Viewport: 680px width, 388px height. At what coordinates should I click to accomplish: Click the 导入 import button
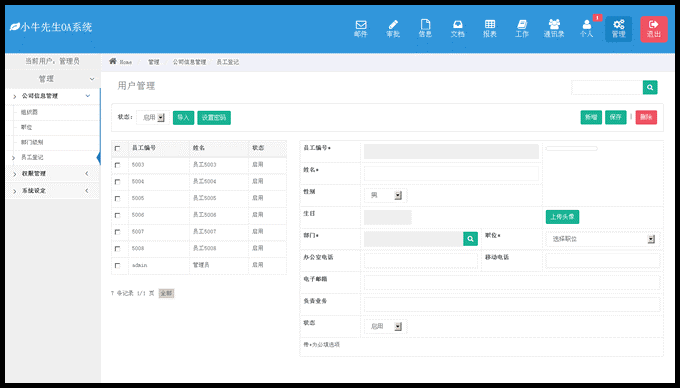[183, 117]
